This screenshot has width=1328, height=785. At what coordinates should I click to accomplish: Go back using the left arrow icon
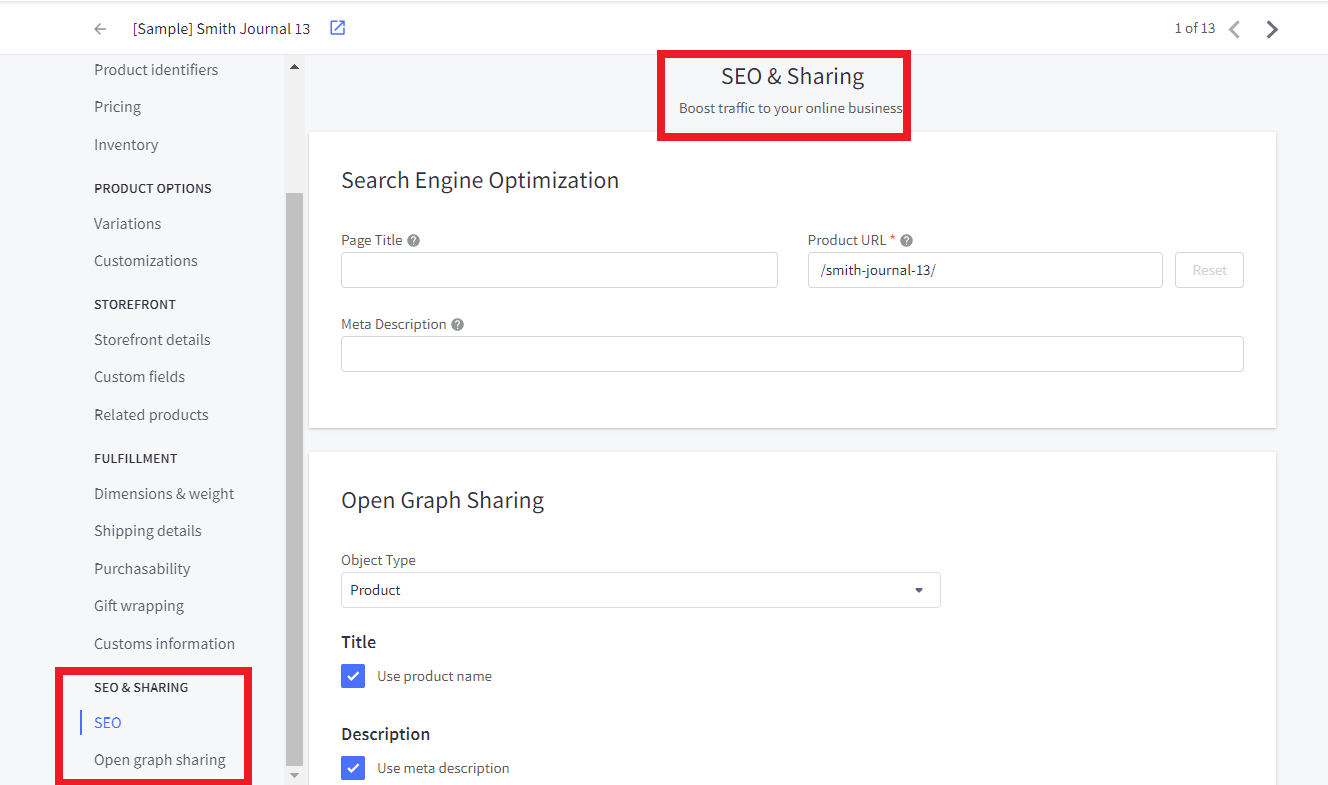click(x=100, y=29)
